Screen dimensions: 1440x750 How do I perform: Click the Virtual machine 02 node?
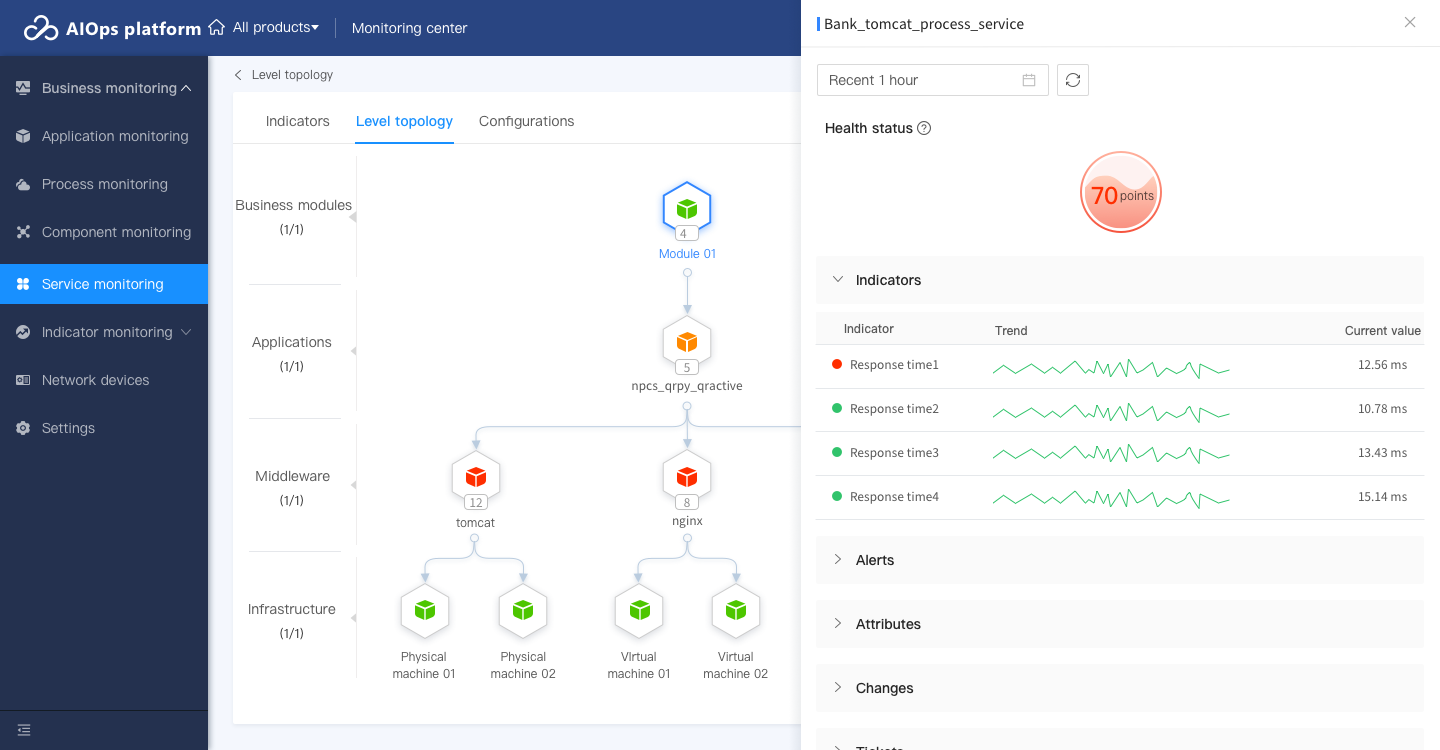point(736,610)
